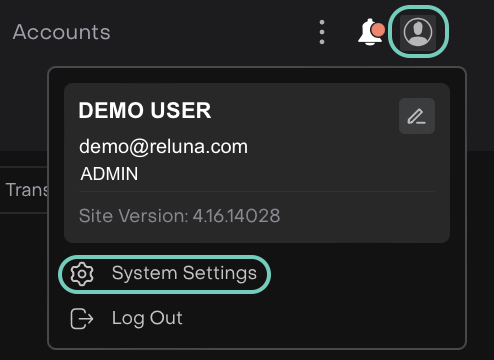Click the word Out in Log Out
494x360 pixels.
coord(166,318)
